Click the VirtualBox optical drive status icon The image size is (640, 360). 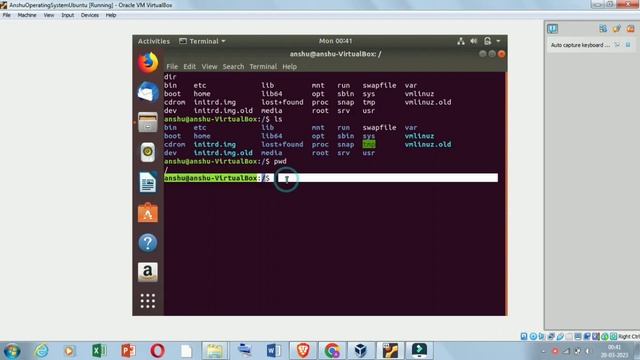pyautogui.click(x=533, y=336)
